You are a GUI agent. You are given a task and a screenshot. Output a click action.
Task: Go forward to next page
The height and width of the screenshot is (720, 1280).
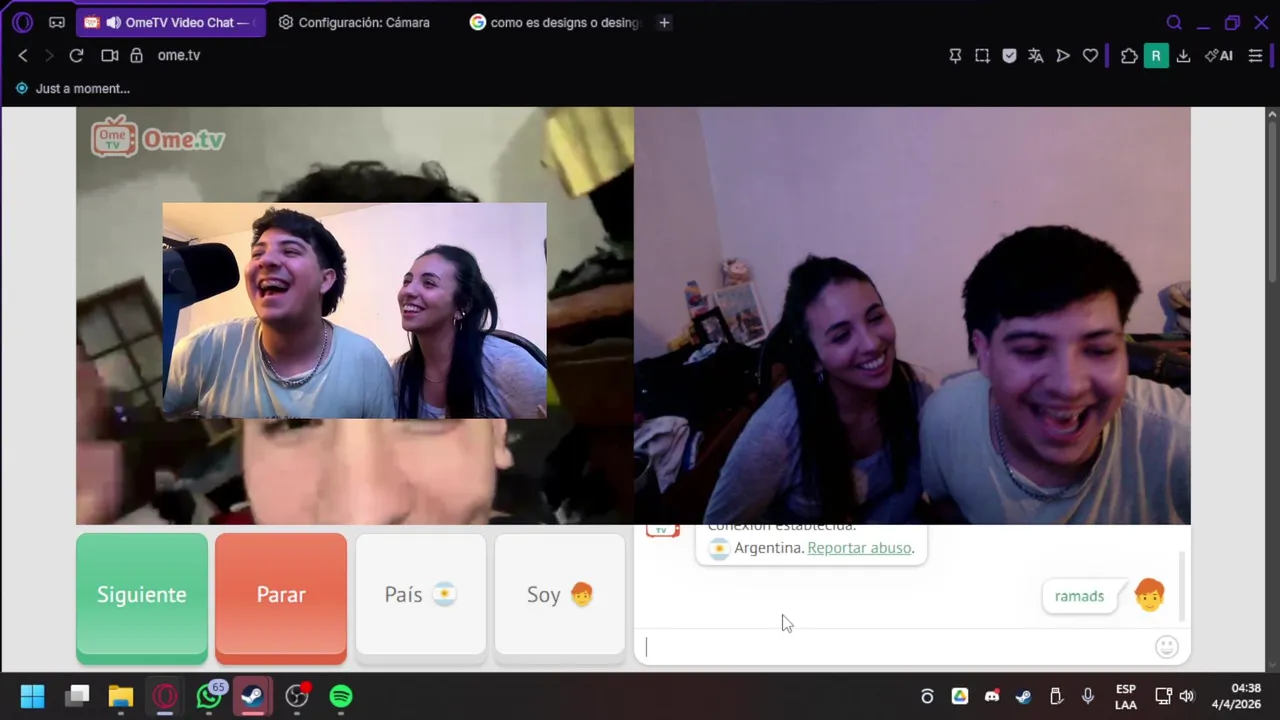[49, 55]
